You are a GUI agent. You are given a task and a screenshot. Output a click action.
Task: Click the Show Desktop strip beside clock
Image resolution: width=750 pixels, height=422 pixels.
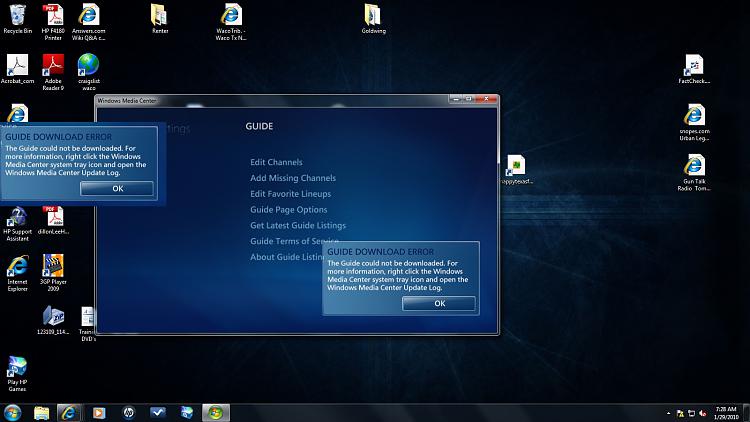click(x=746, y=413)
